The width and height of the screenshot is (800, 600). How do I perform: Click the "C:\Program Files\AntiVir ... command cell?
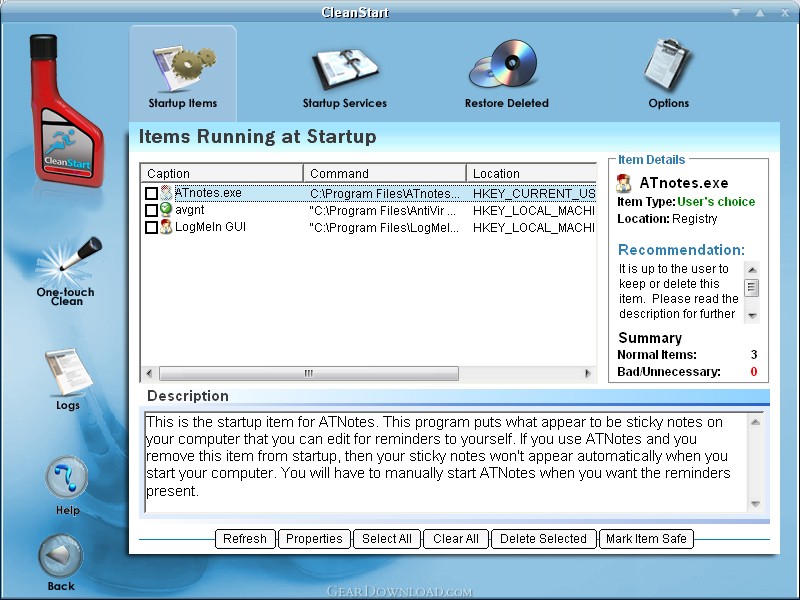point(383,211)
